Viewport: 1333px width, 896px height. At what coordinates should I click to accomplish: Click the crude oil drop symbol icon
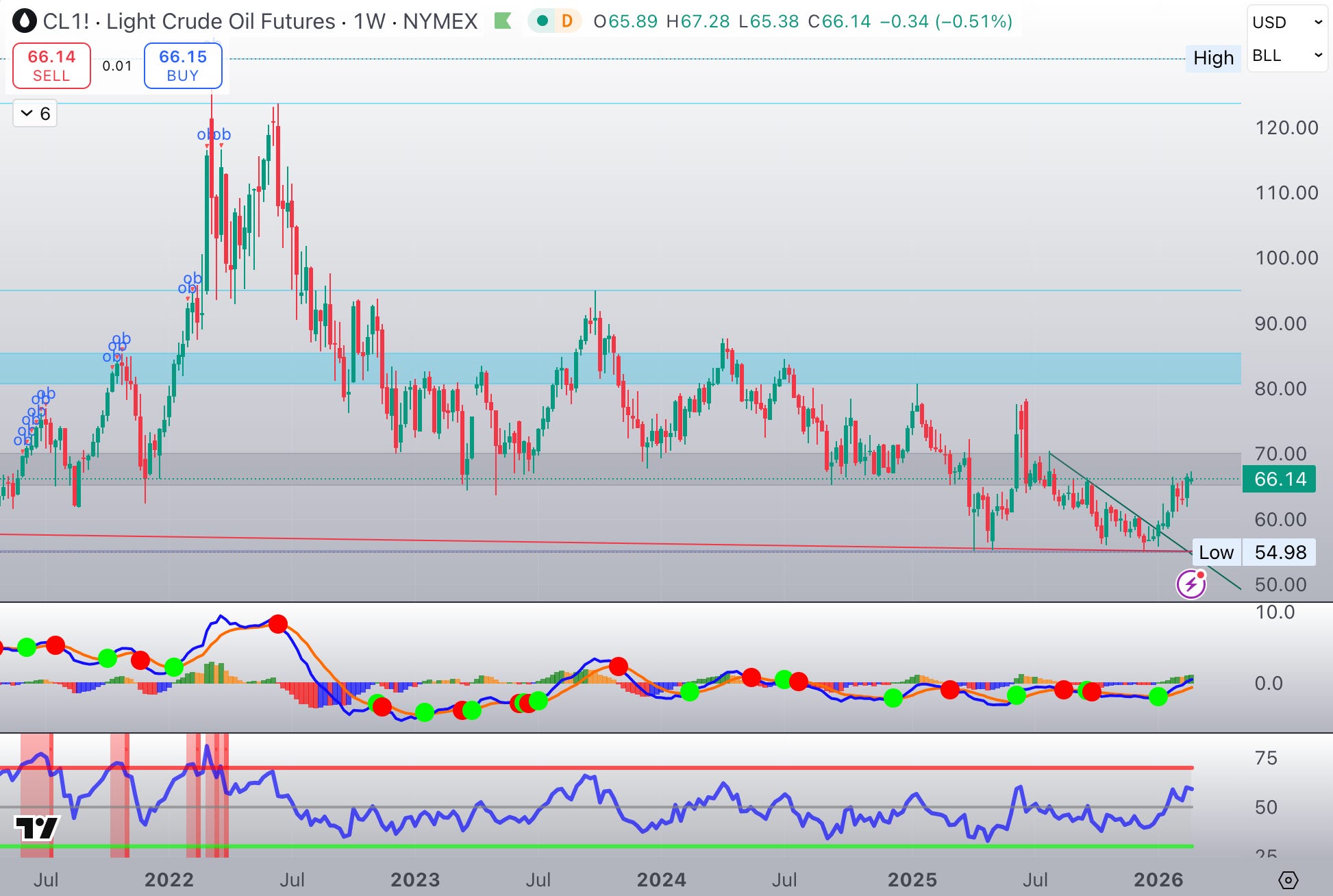pos(25,21)
